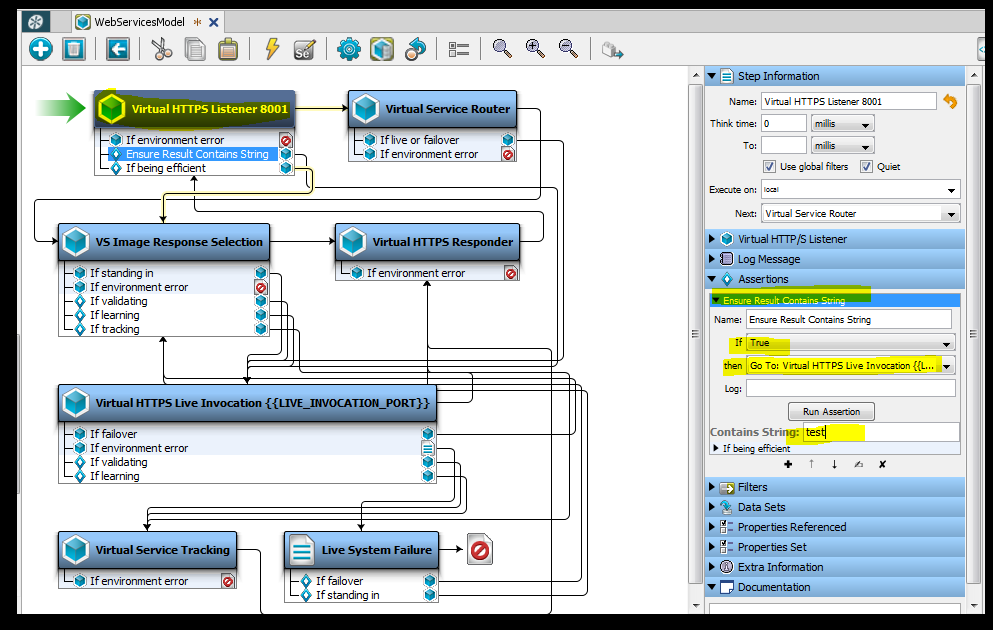Uncheck the Quiet checkbox
The width and height of the screenshot is (993, 630).
[866, 167]
